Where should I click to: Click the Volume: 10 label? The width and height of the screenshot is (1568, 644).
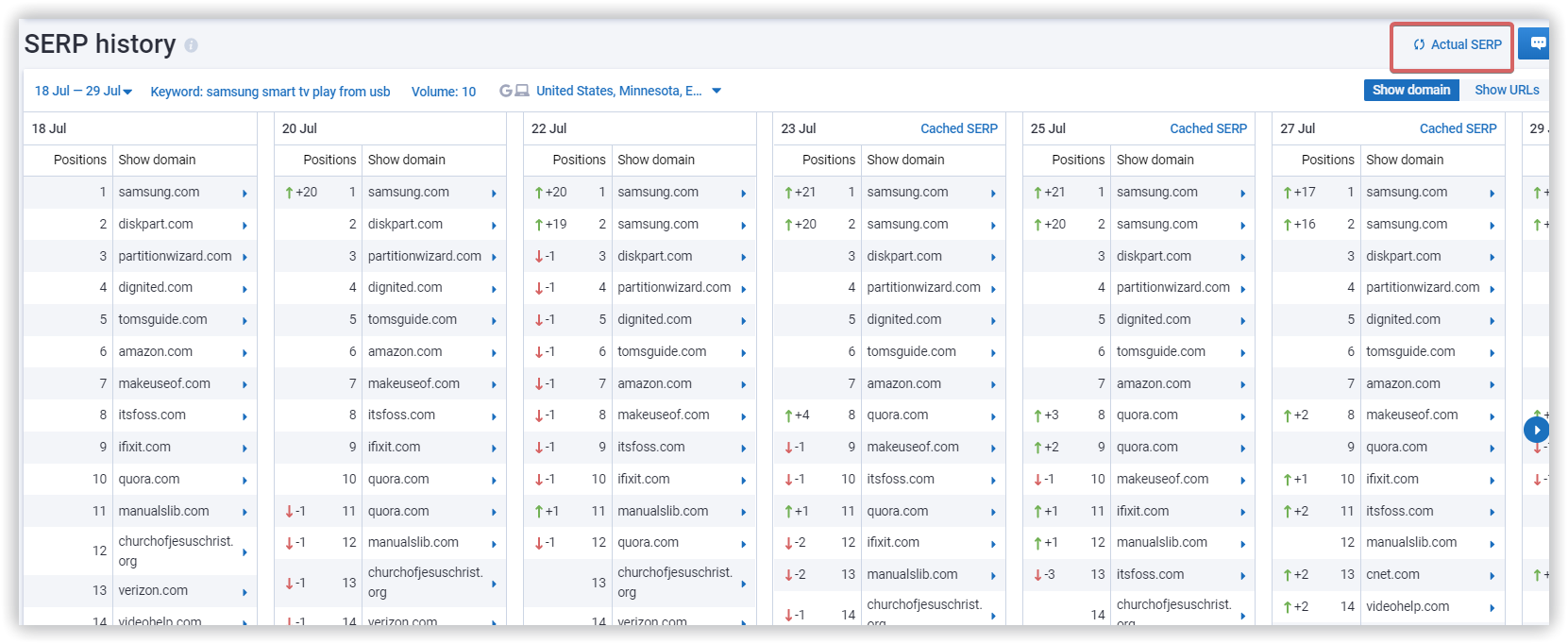point(444,92)
